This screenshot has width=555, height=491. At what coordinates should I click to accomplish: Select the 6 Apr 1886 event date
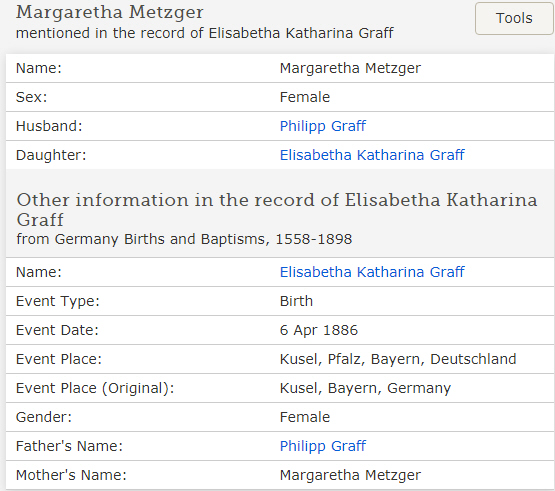(319, 330)
